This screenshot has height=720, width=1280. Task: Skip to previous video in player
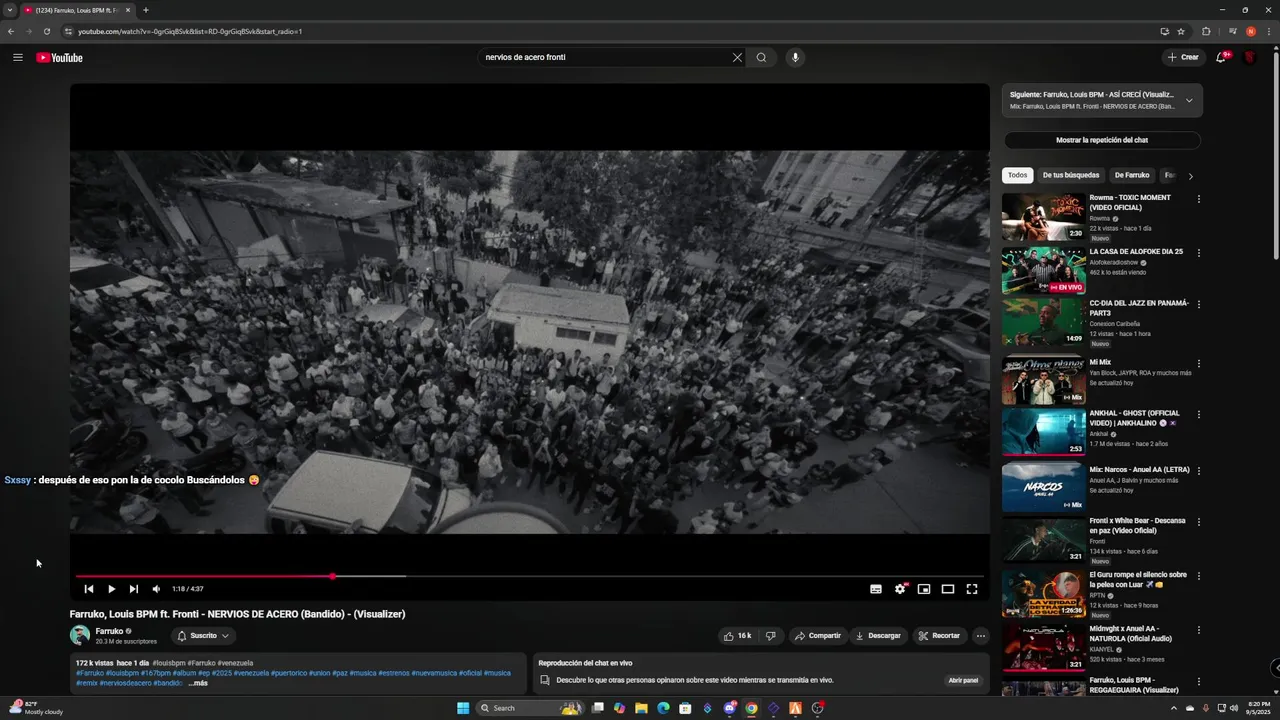[89, 589]
